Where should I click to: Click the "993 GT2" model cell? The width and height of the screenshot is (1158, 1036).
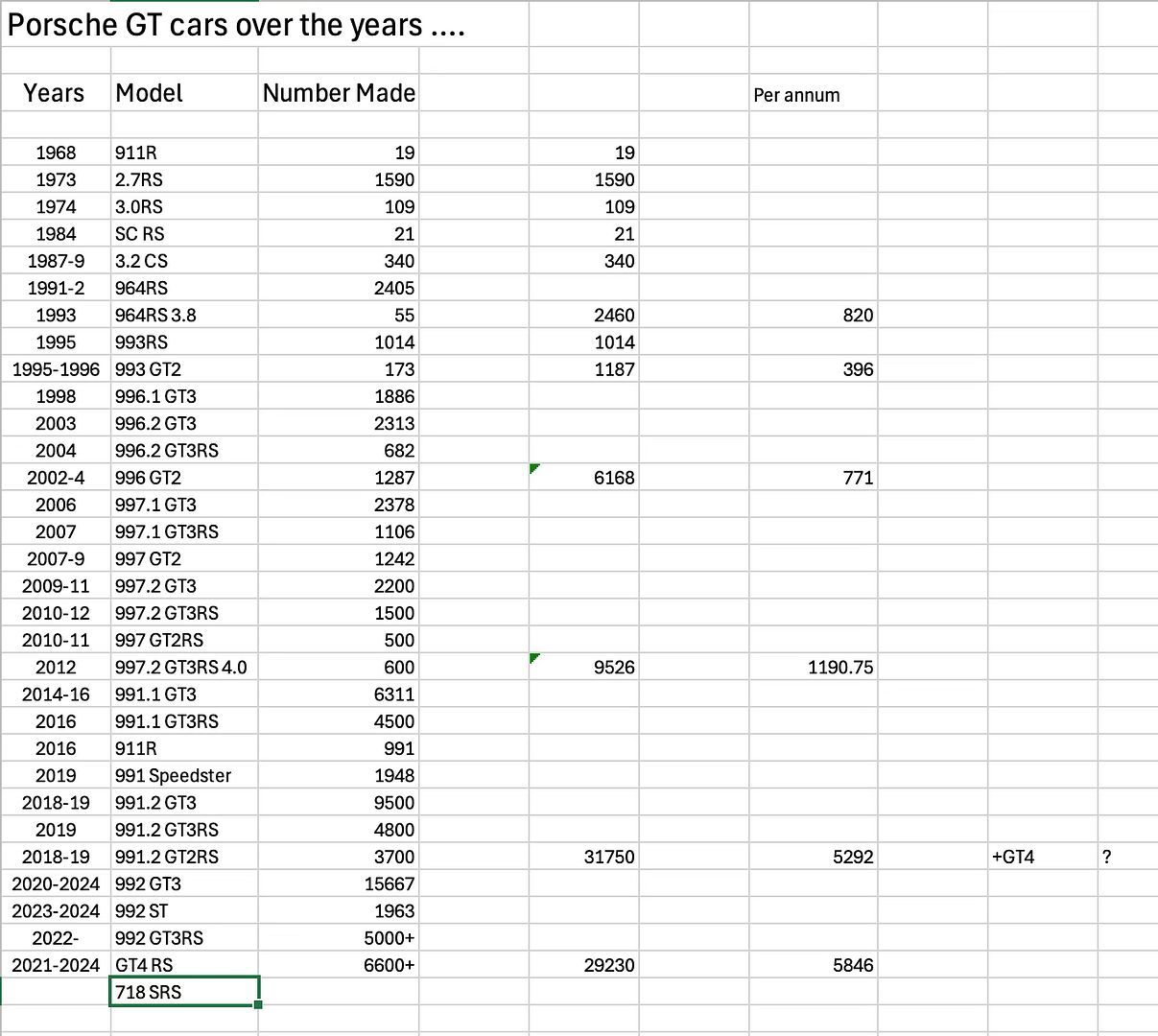click(184, 369)
